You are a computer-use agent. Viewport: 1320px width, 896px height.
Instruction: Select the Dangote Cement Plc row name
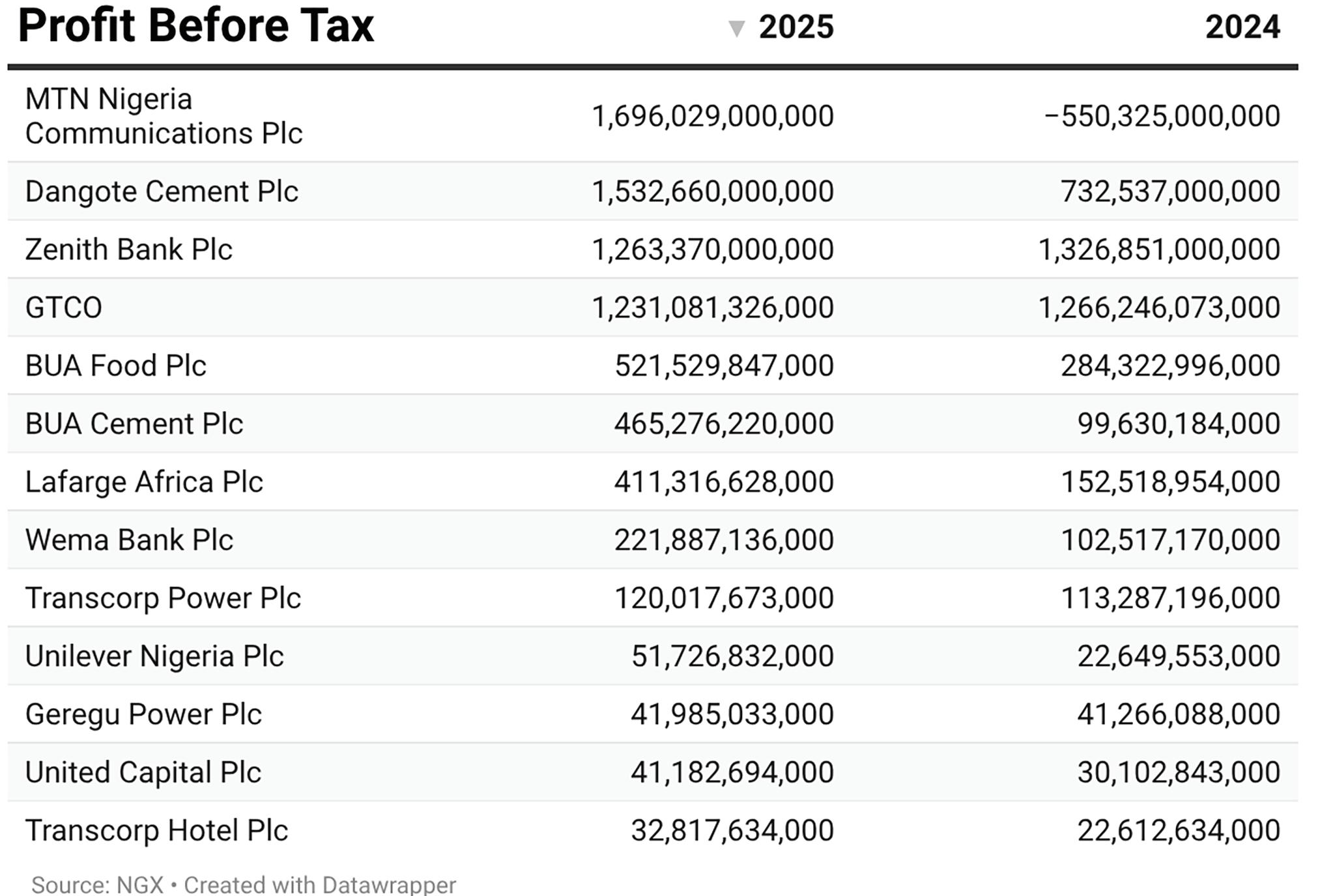[162, 192]
